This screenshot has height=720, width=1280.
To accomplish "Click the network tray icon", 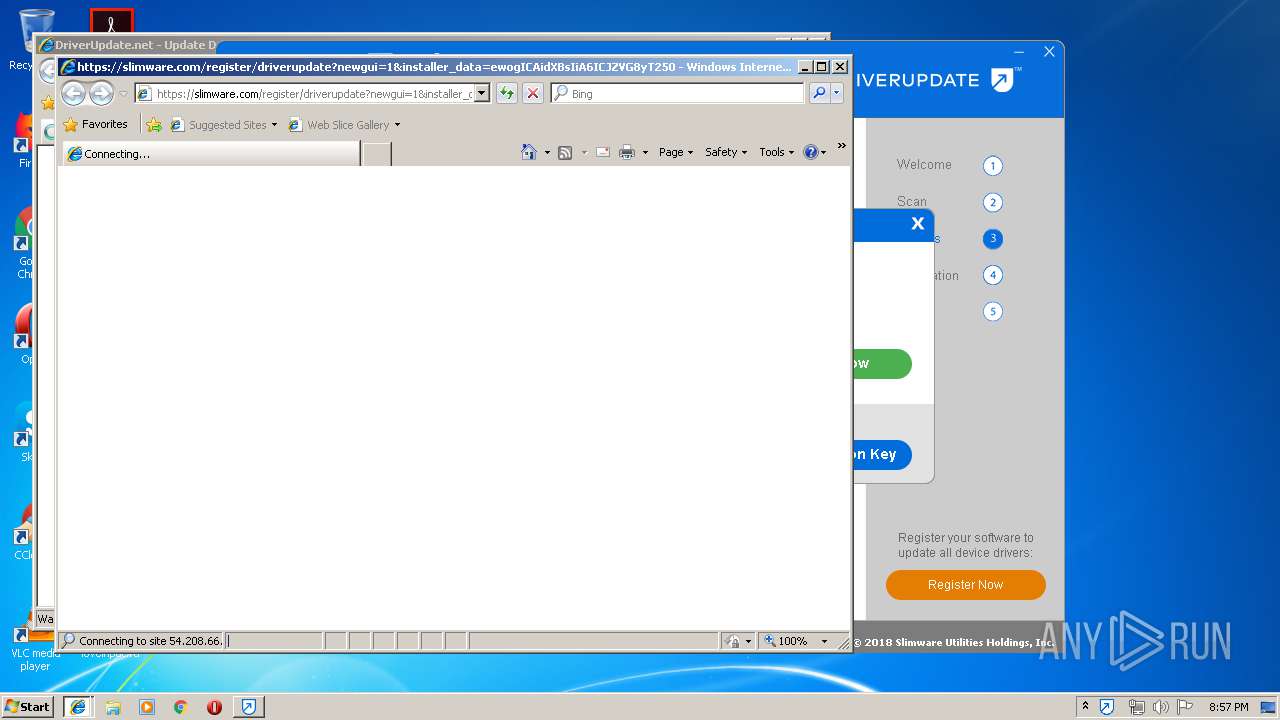I will coord(1136,707).
